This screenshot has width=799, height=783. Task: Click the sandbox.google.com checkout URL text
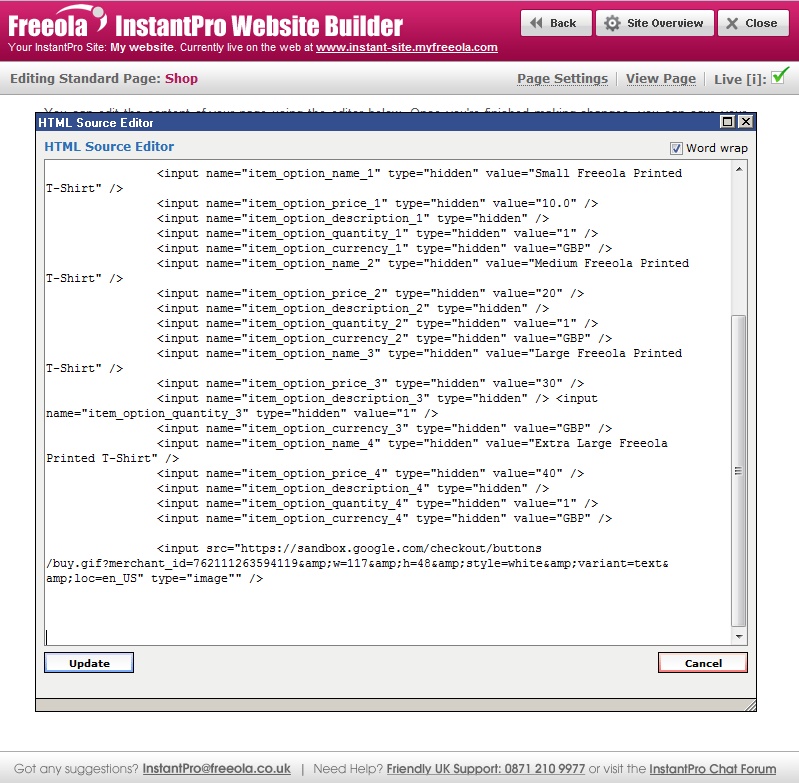[x=391, y=549]
